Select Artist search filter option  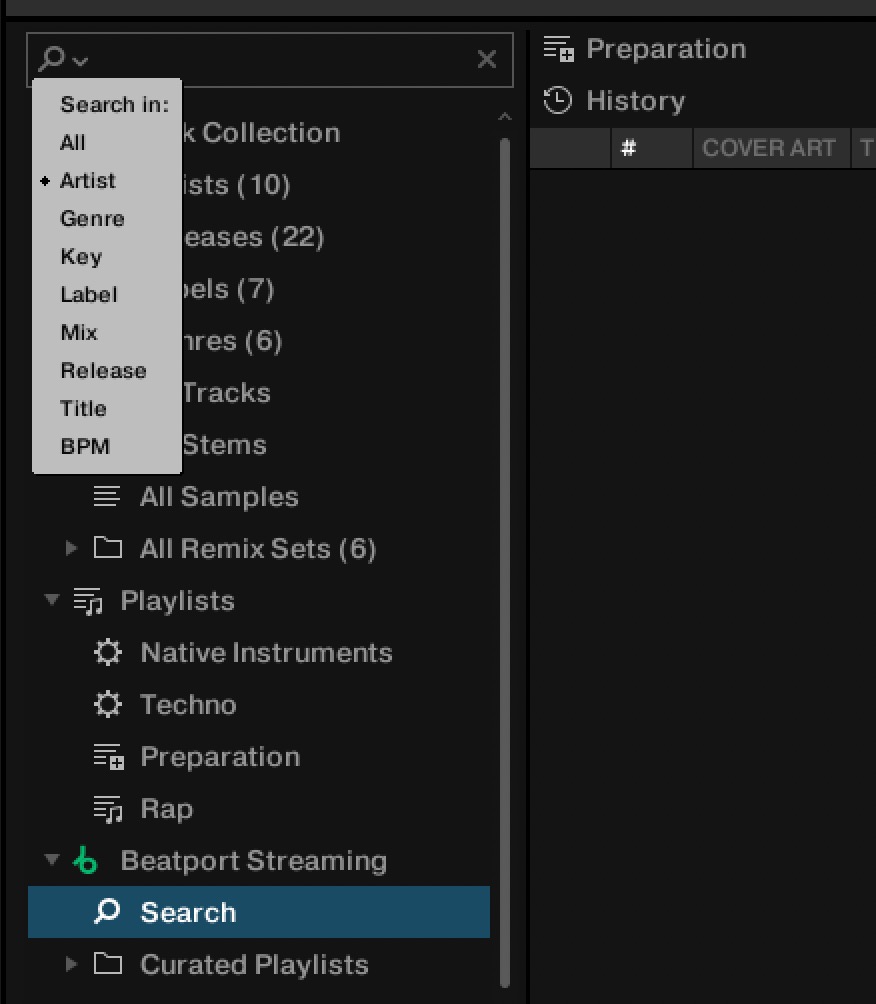[x=88, y=181]
